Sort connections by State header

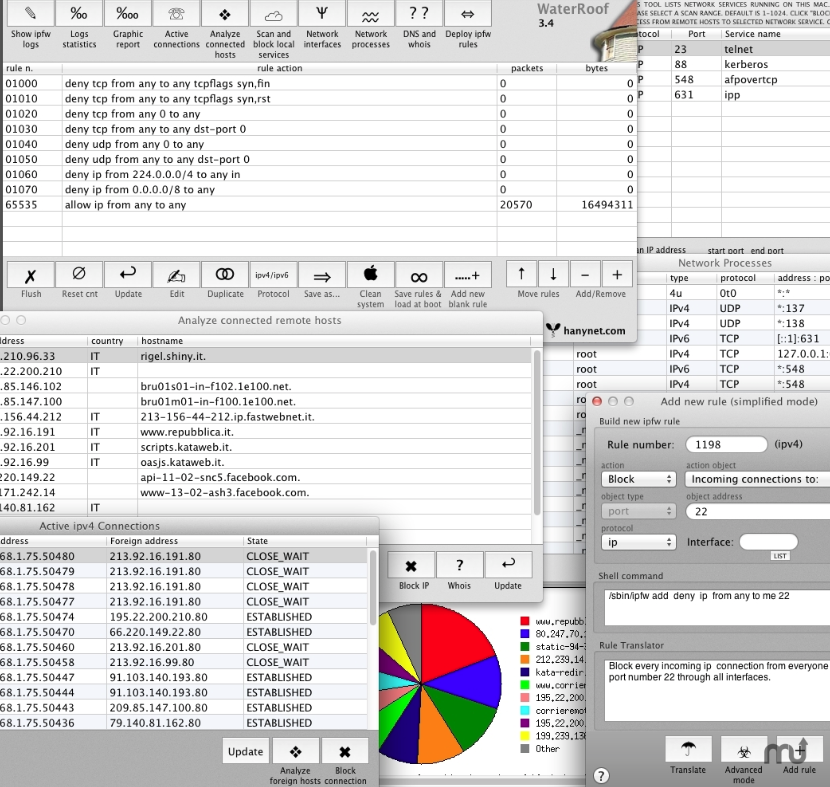tap(304, 541)
